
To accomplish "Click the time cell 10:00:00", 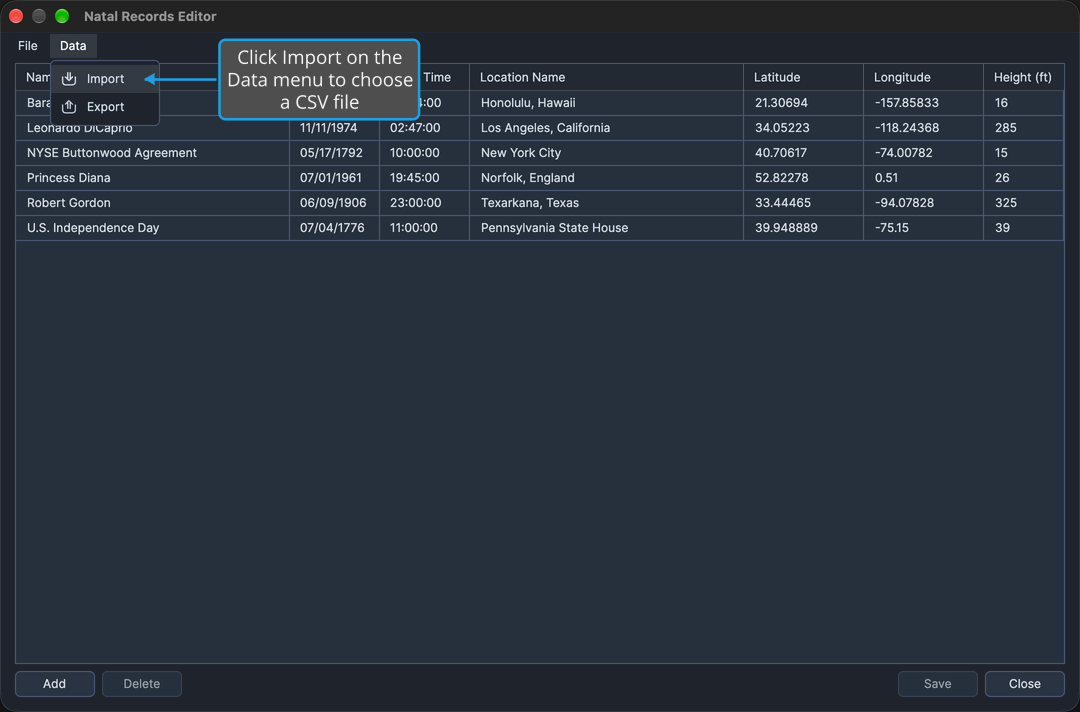I will coord(424,153).
